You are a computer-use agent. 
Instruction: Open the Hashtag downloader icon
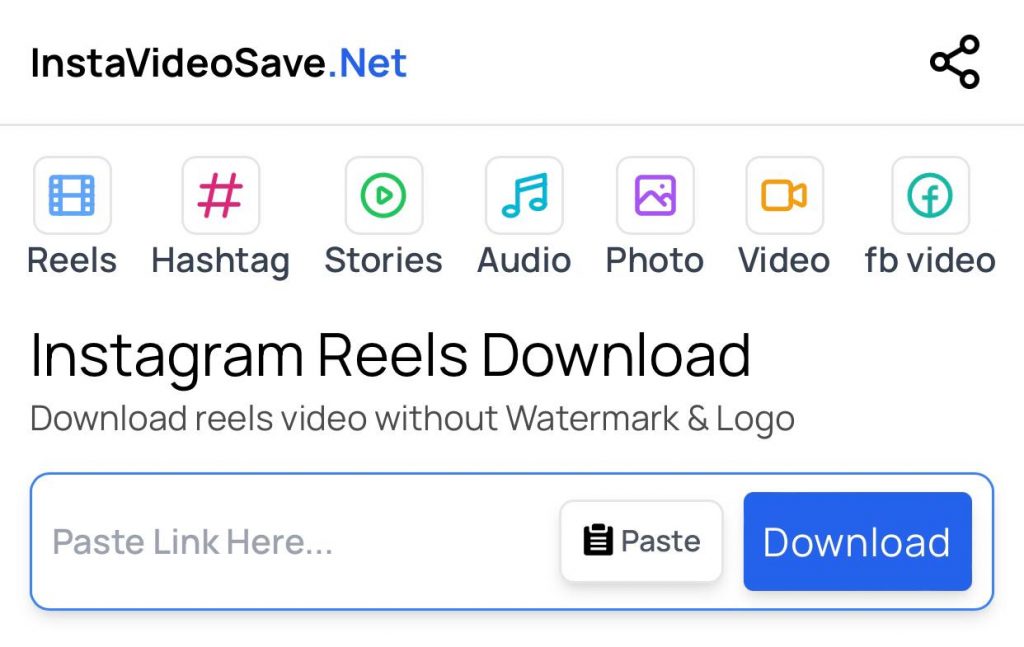[221, 194]
